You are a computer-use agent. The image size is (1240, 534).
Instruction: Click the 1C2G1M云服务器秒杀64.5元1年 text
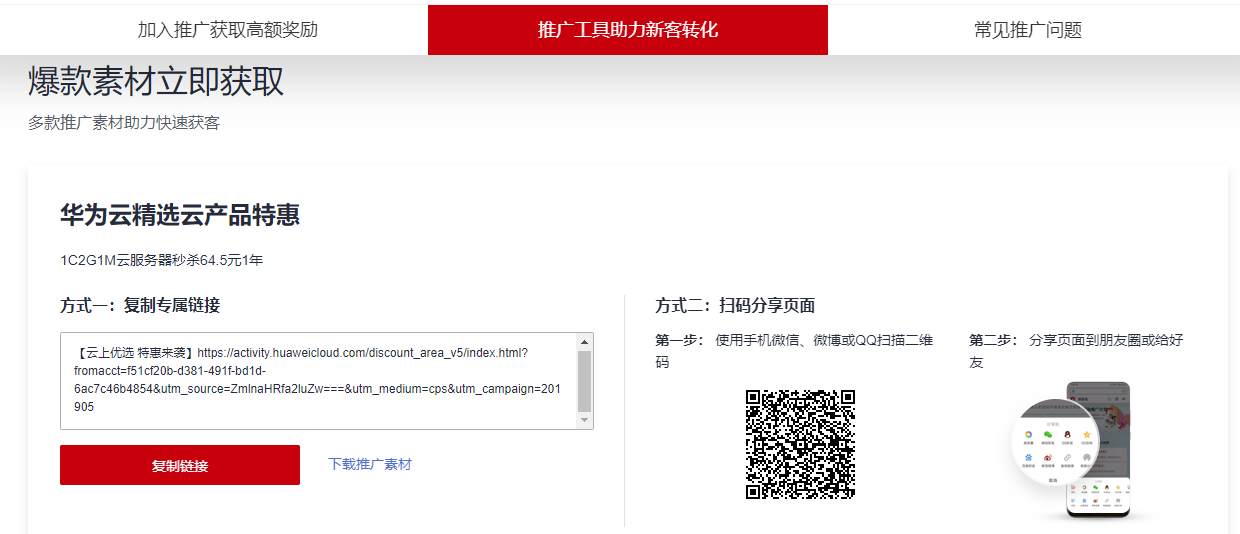161,260
